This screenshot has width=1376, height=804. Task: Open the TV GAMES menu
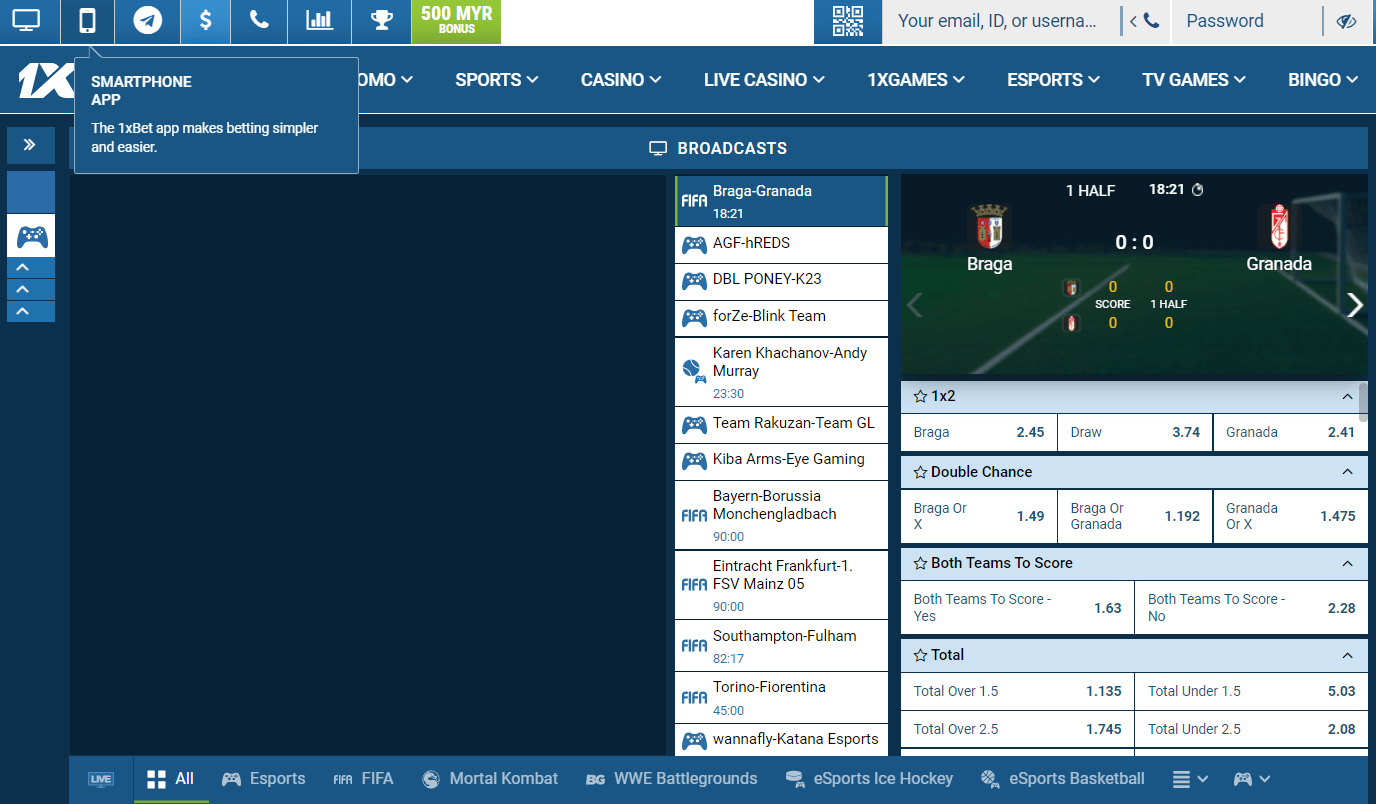[1194, 80]
